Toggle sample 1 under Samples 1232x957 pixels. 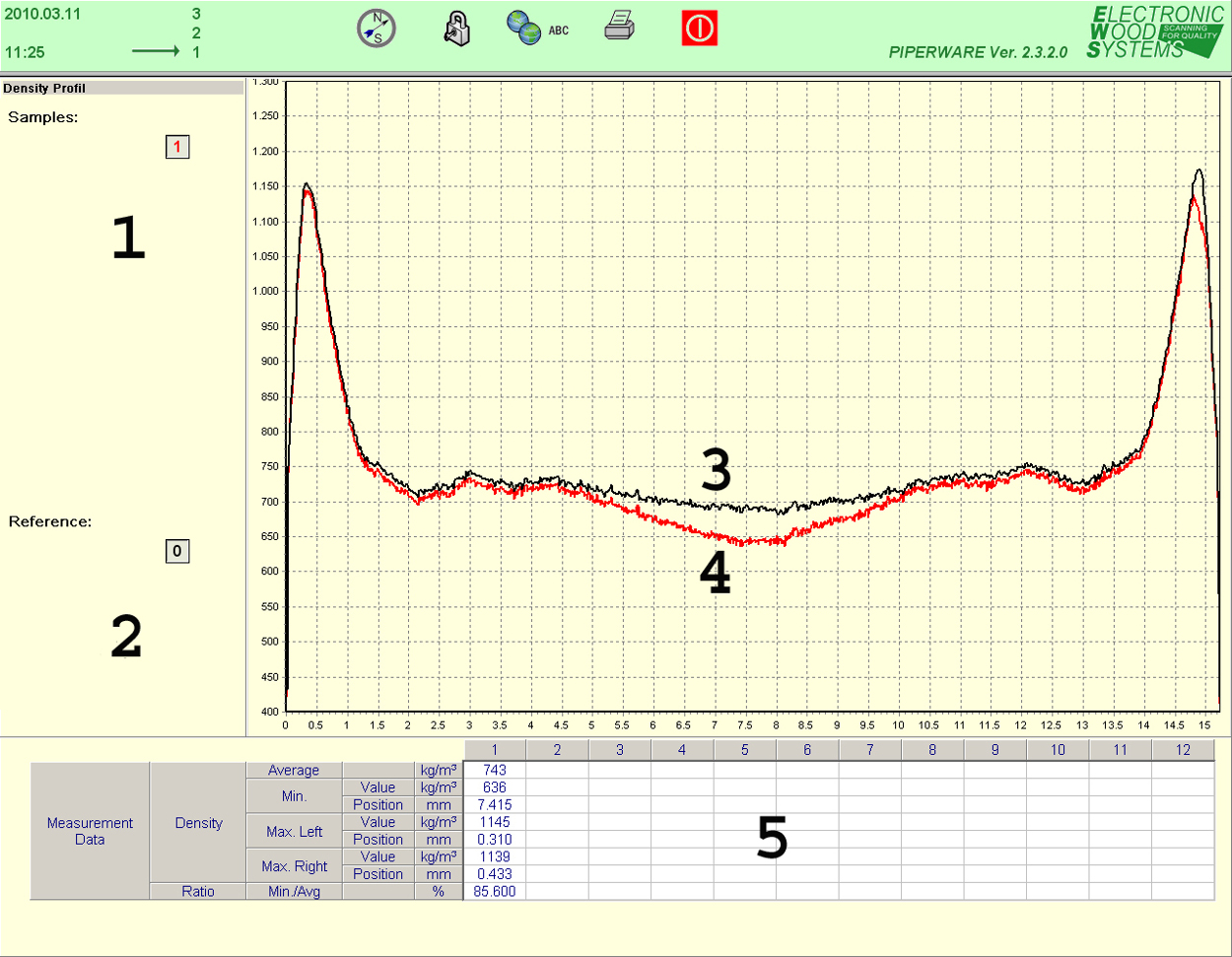tap(177, 147)
